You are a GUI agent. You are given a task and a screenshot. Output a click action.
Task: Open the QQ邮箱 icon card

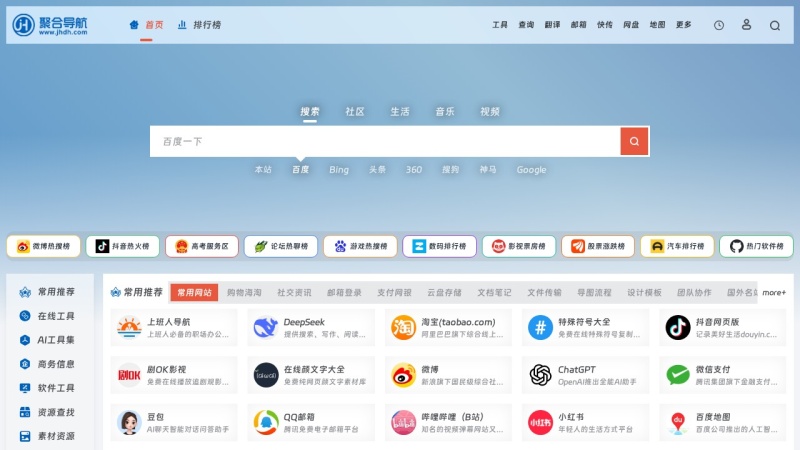point(311,422)
